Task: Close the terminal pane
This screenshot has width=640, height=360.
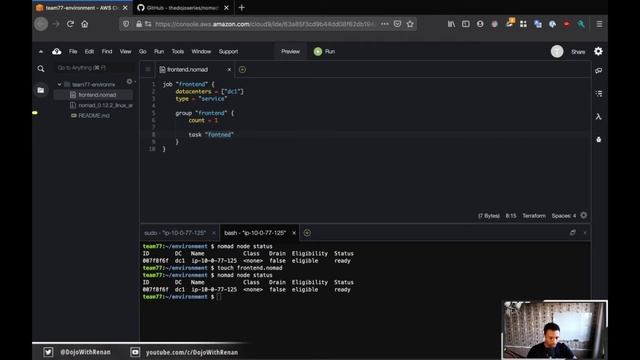Action: click(585, 233)
